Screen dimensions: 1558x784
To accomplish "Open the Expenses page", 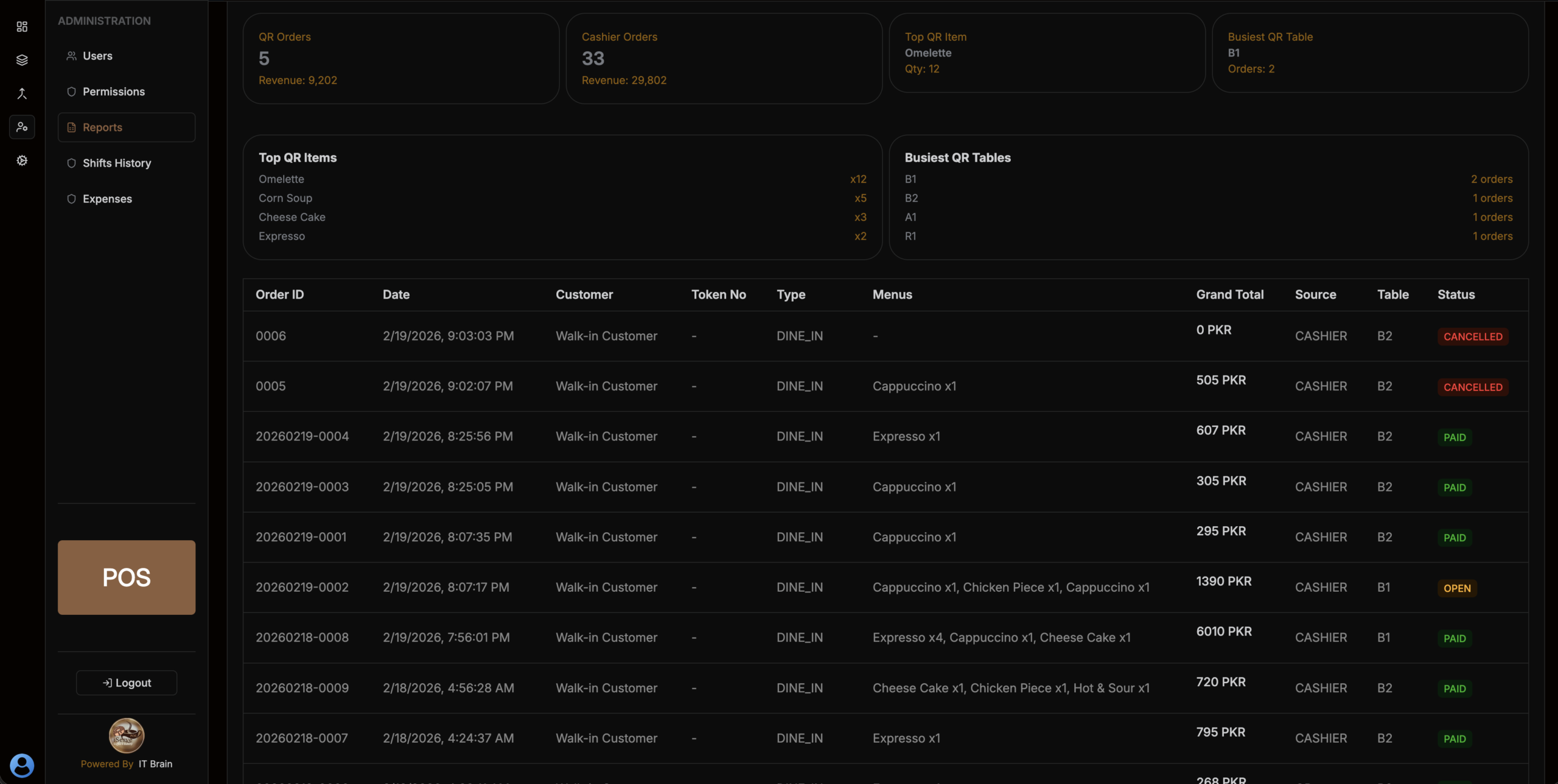I will pos(107,199).
